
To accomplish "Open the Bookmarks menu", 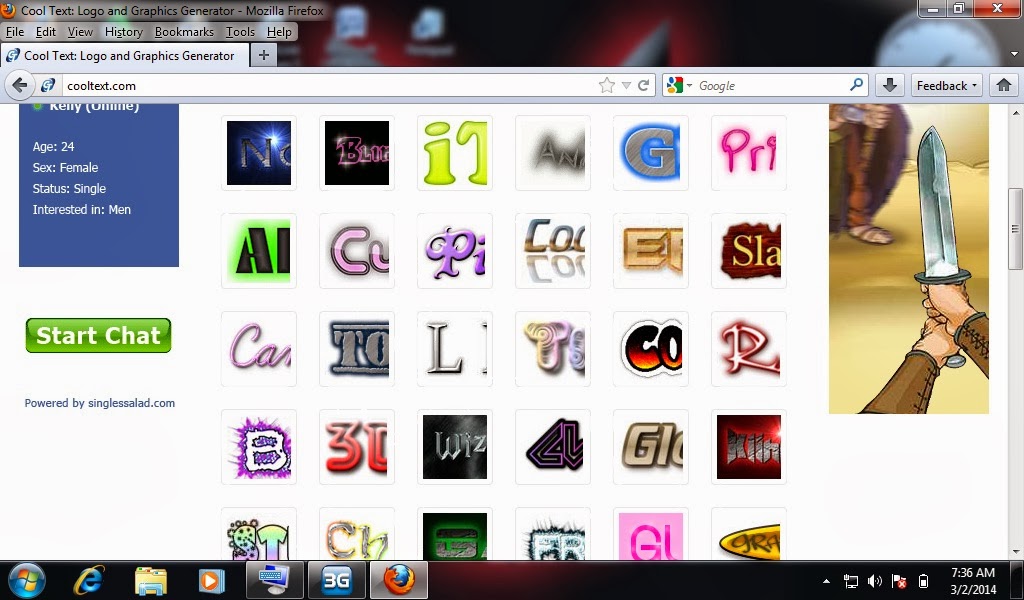I will coord(184,31).
